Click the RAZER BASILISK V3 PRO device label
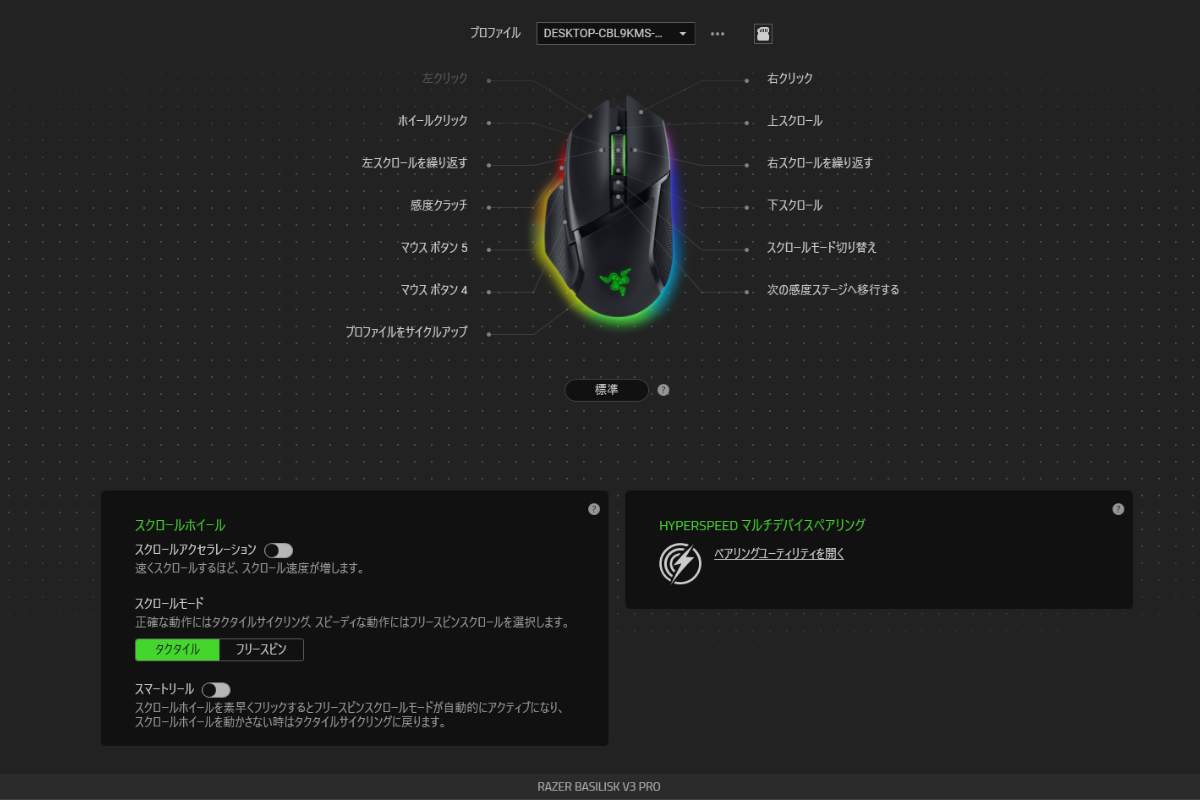This screenshot has width=1200, height=800. pyautogui.click(x=599, y=787)
